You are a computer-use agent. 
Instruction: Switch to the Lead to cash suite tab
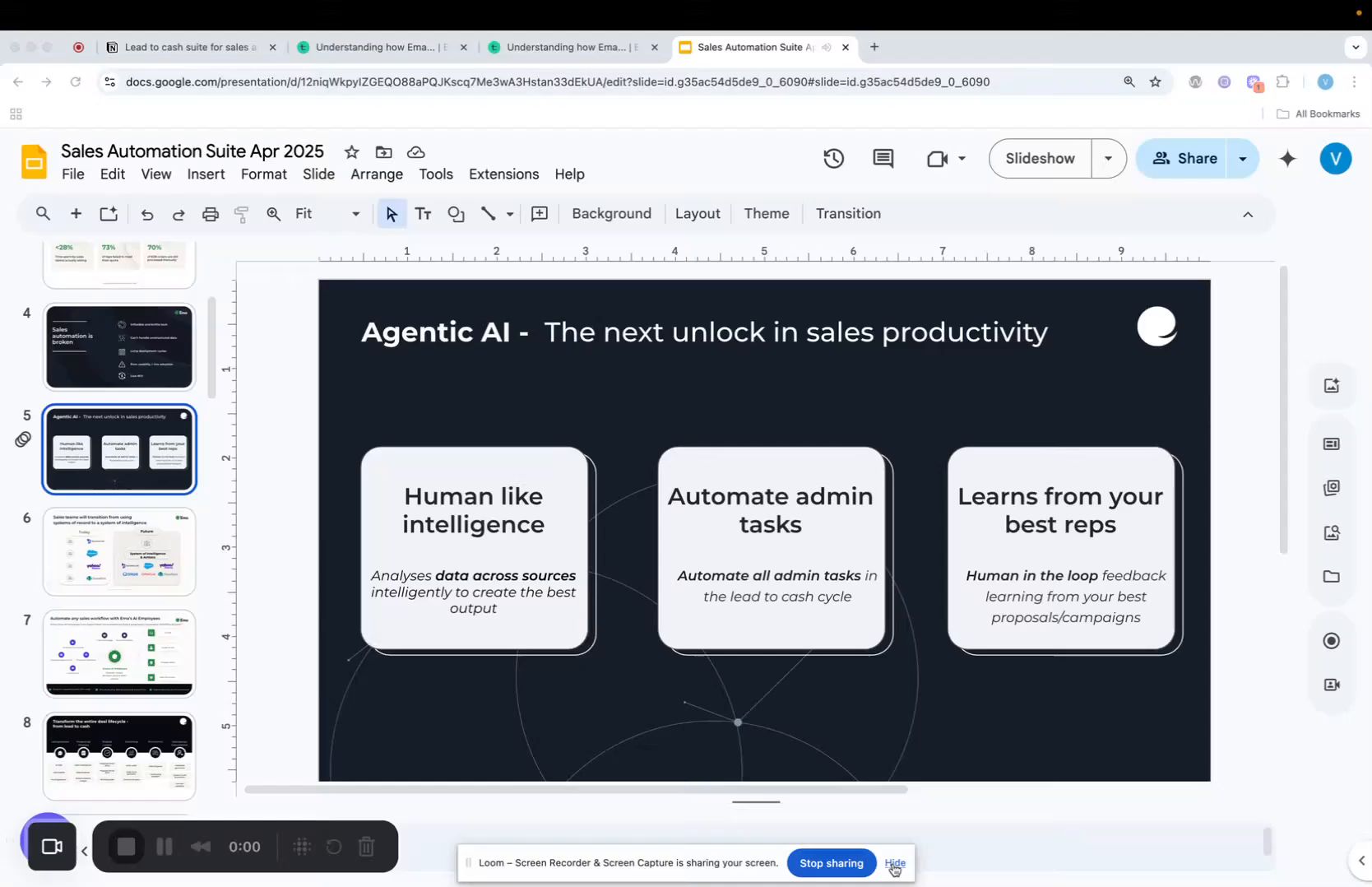click(185, 47)
